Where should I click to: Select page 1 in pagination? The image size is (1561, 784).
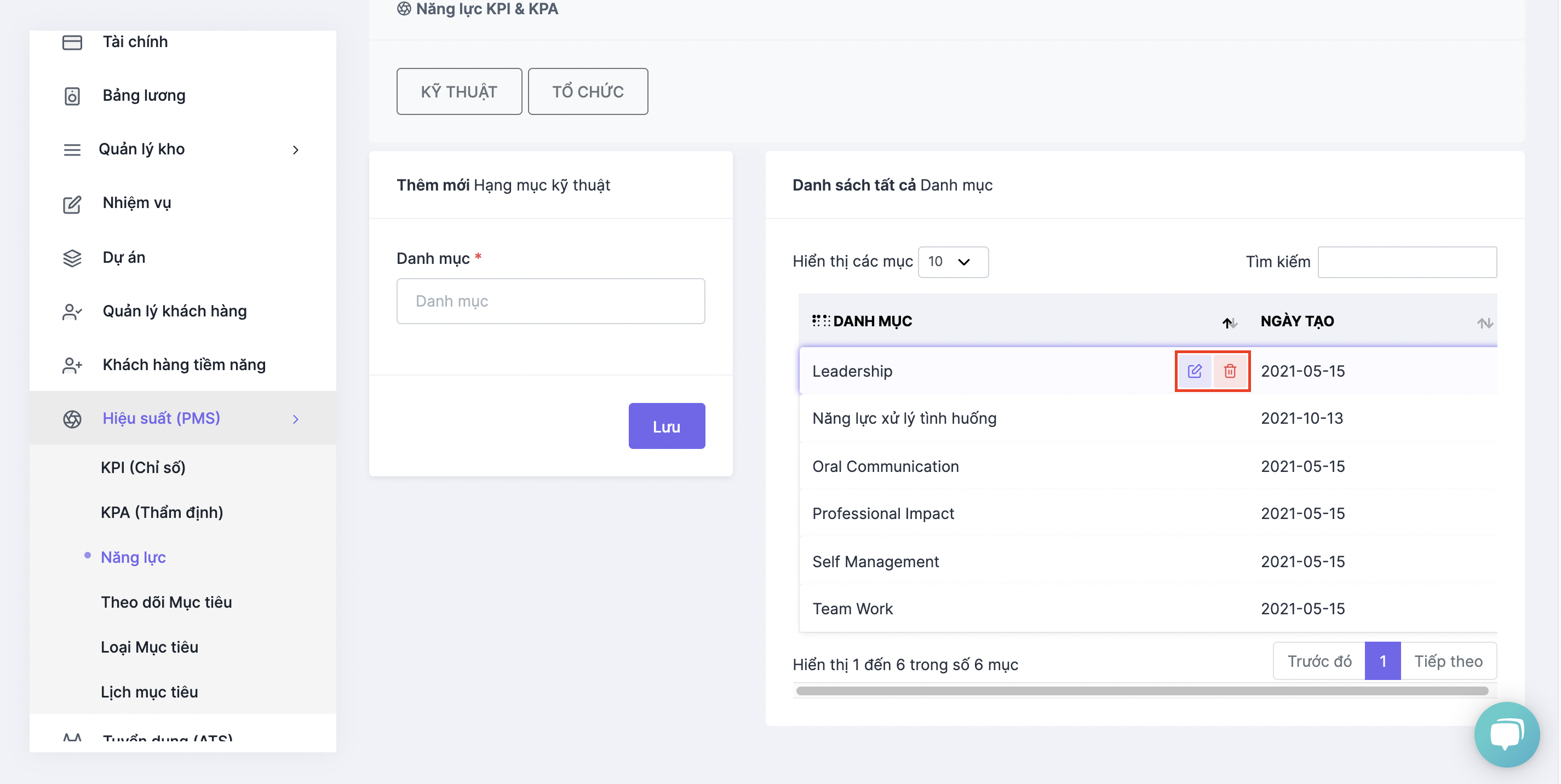(x=1383, y=661)
